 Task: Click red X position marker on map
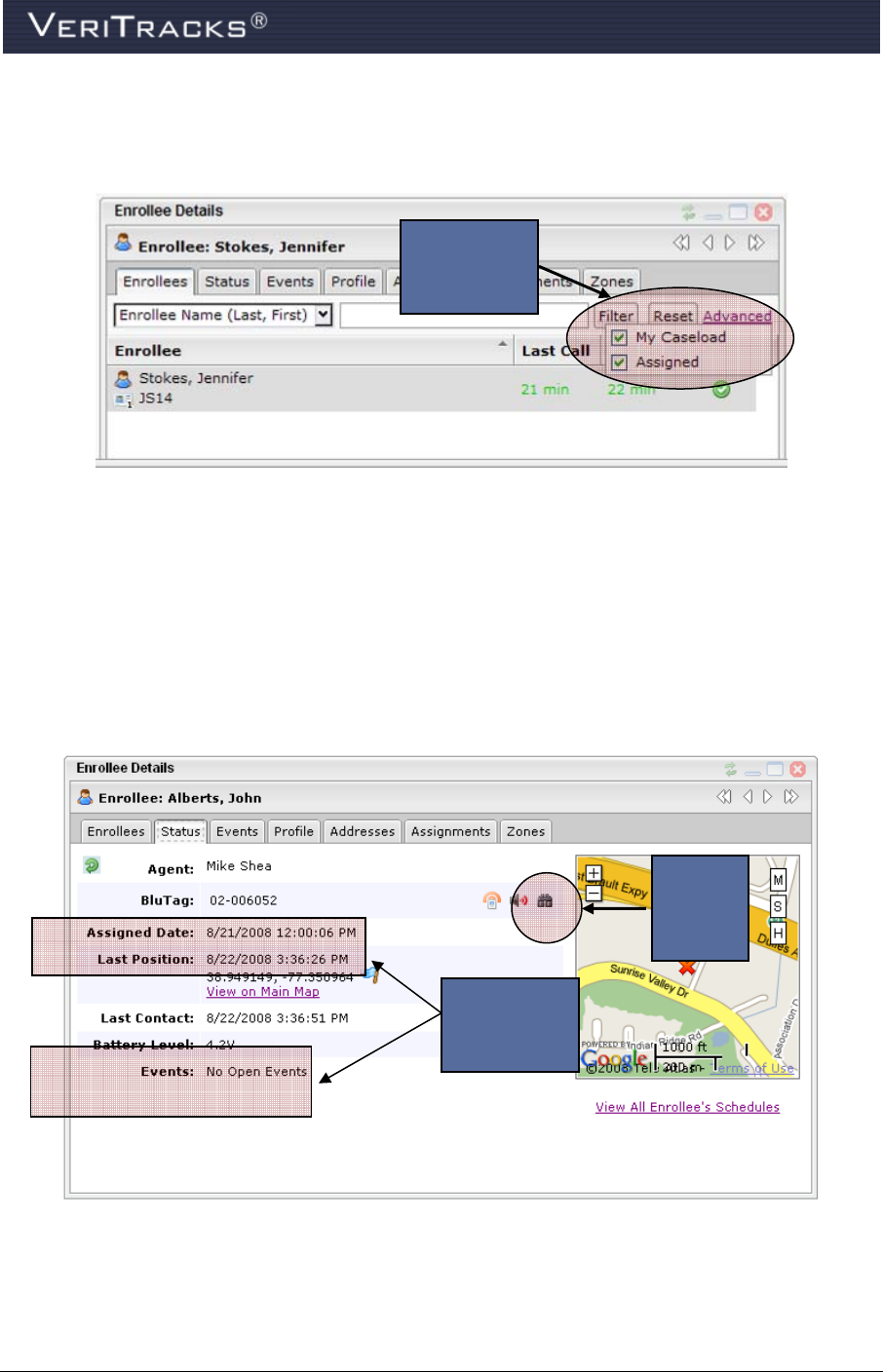point(687,967)
